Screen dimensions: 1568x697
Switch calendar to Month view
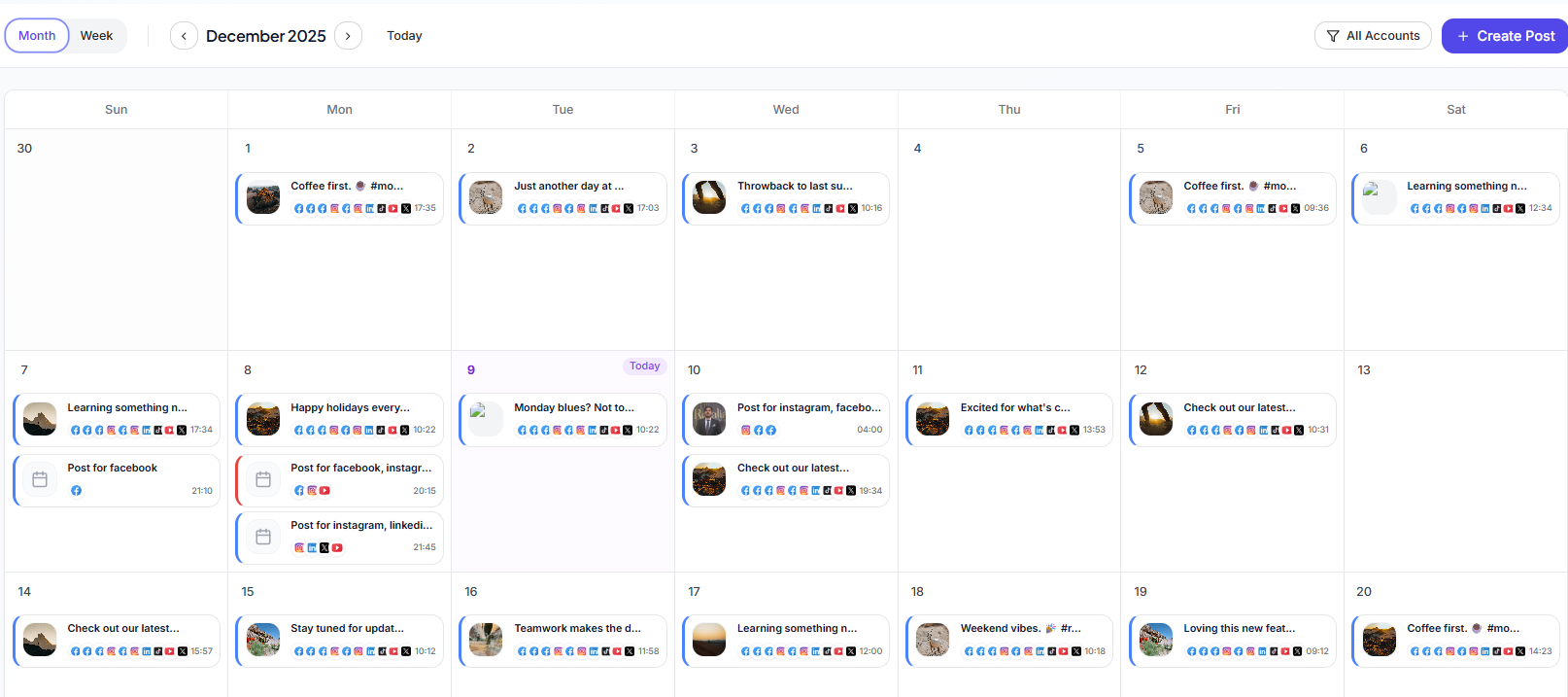(37, 36)
